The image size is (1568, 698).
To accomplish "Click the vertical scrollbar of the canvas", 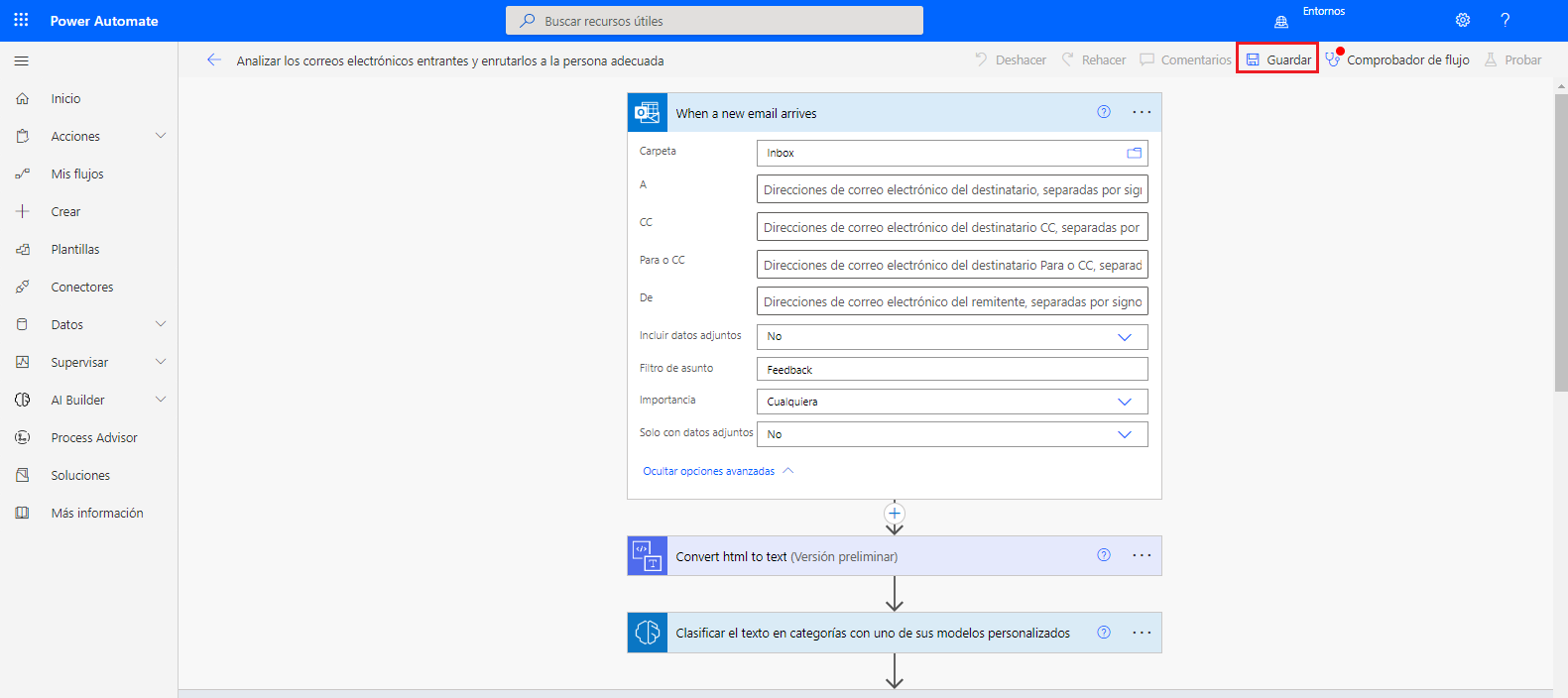I will pyautogui.click(x=1561, y=241).
